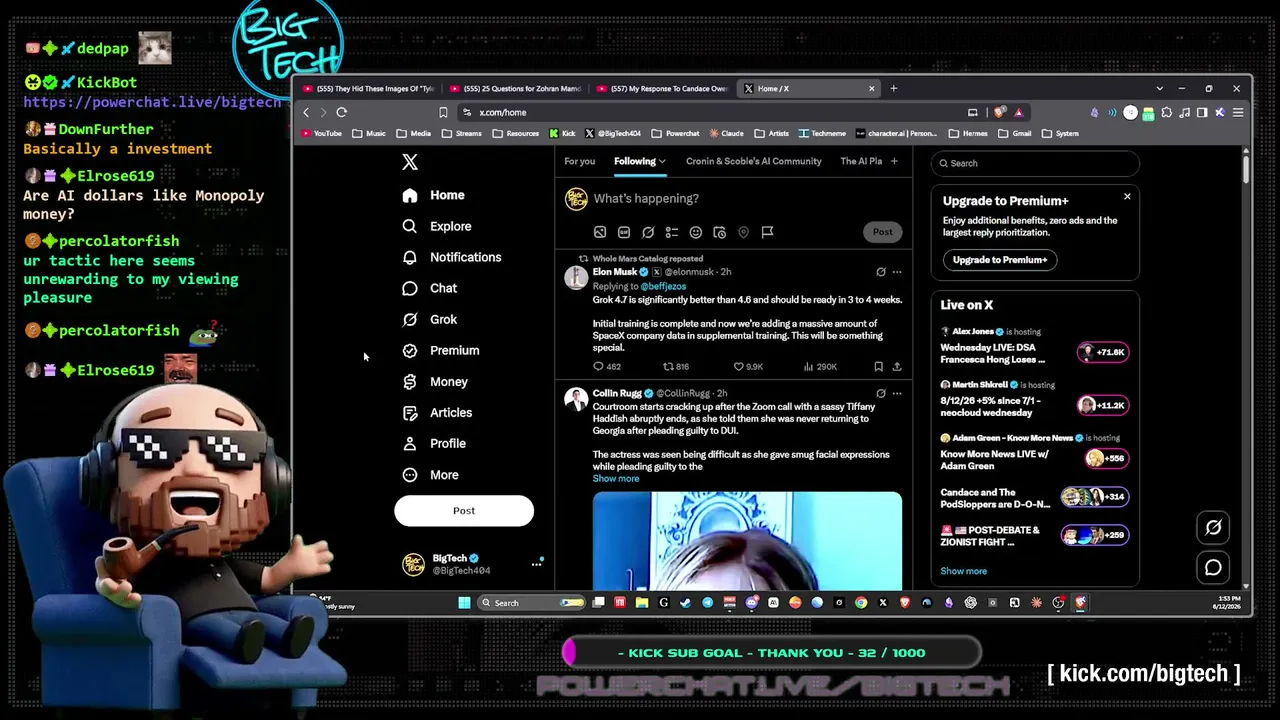Click the white Post button in sidebar
The width and height of the screenshot is (1280, 720).
click(x=464, y=511)
